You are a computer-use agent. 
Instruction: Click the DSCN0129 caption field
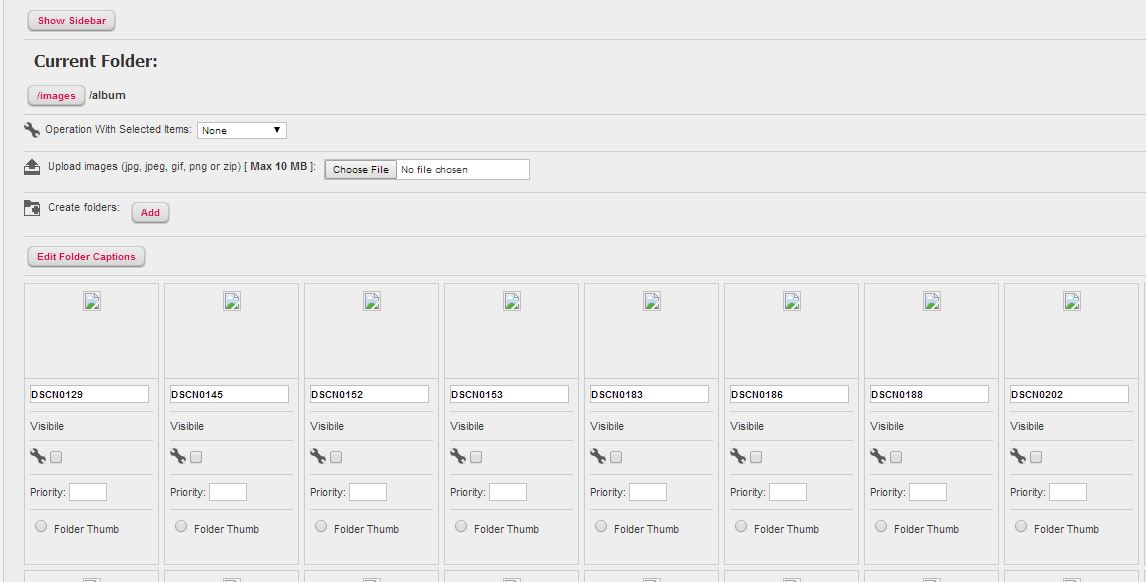[89, 394]
